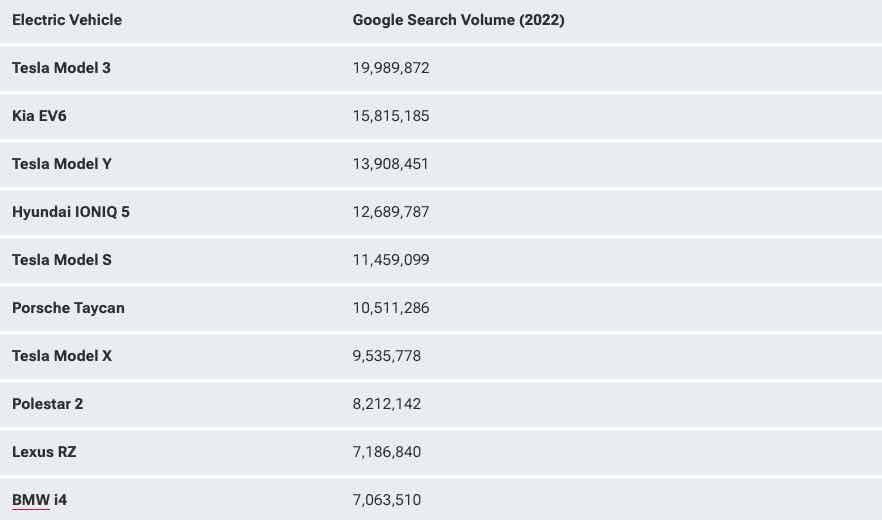Click the 12,689,787 search volume
Image resolution: width=882 pixels, height=520 pixels.
click(x=391, y=212)
